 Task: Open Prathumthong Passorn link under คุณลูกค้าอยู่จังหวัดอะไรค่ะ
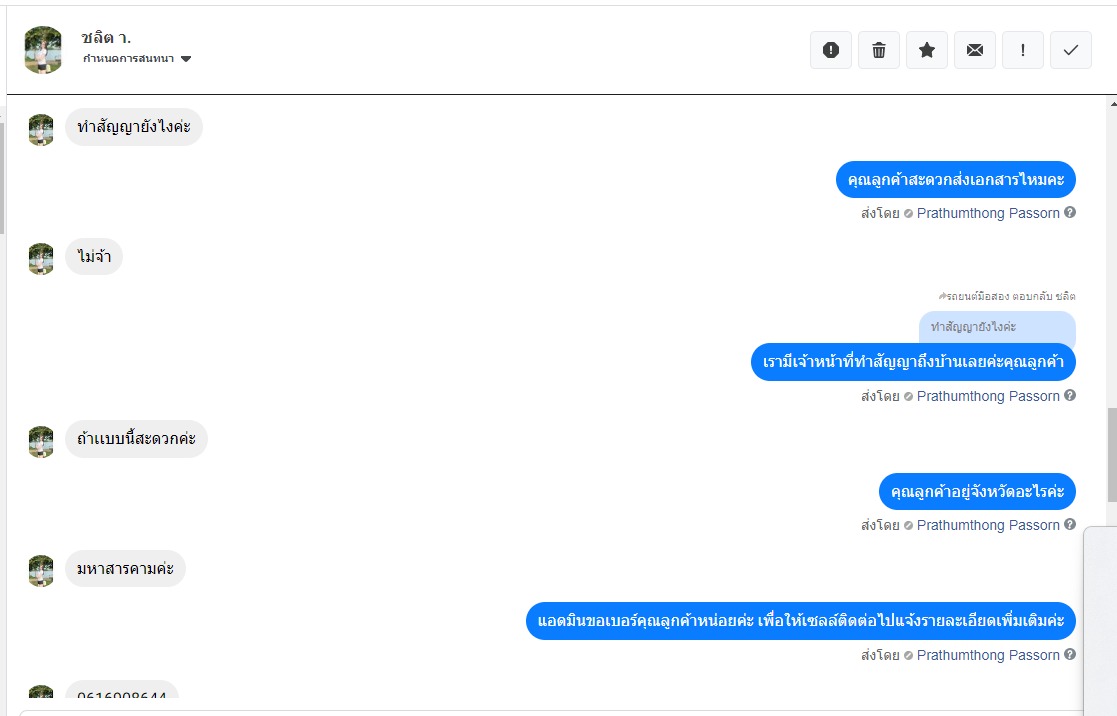pyautogui.click(x=987, y=525)
